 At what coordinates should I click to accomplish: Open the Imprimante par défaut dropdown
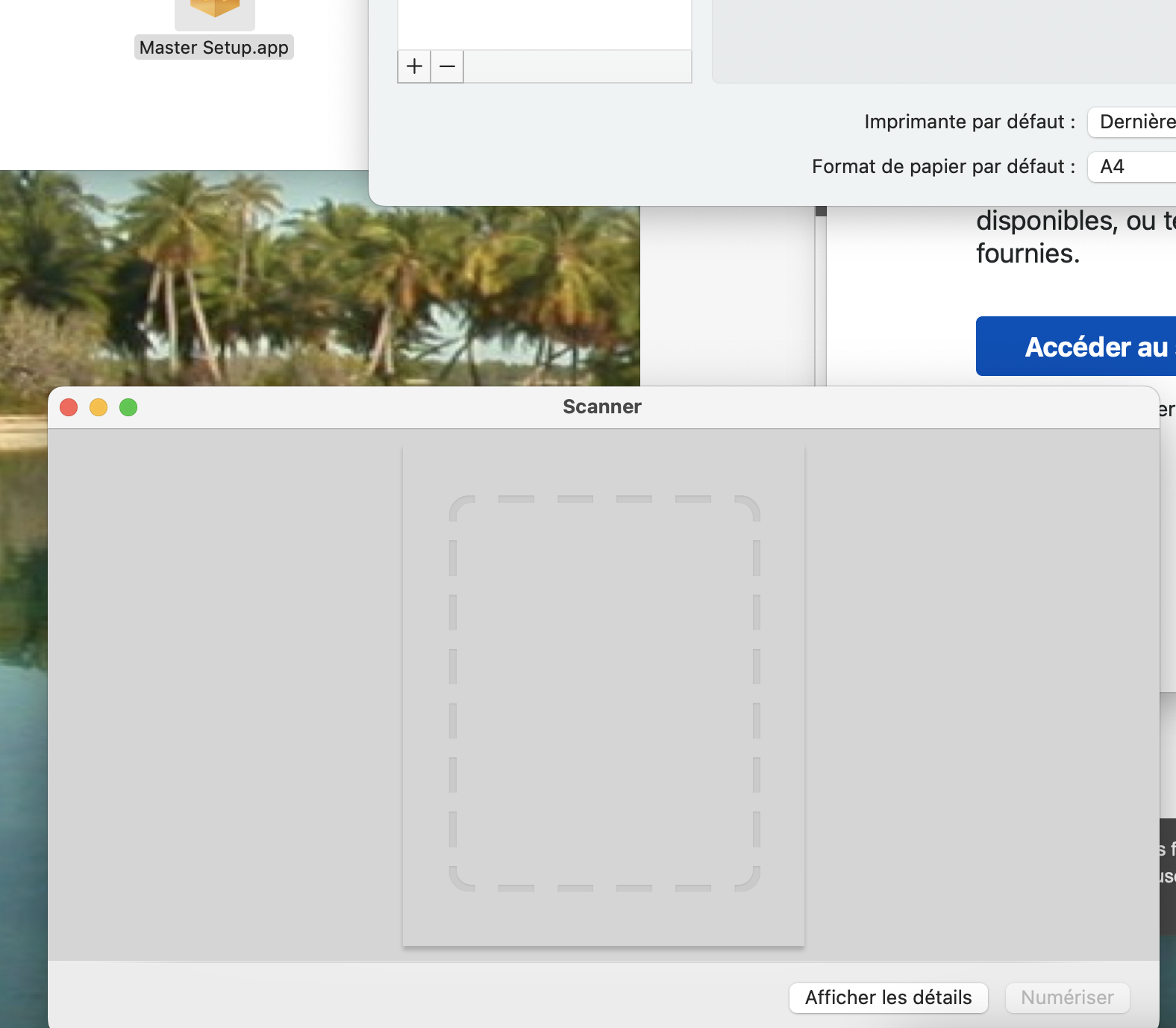tap(1132, 122)
